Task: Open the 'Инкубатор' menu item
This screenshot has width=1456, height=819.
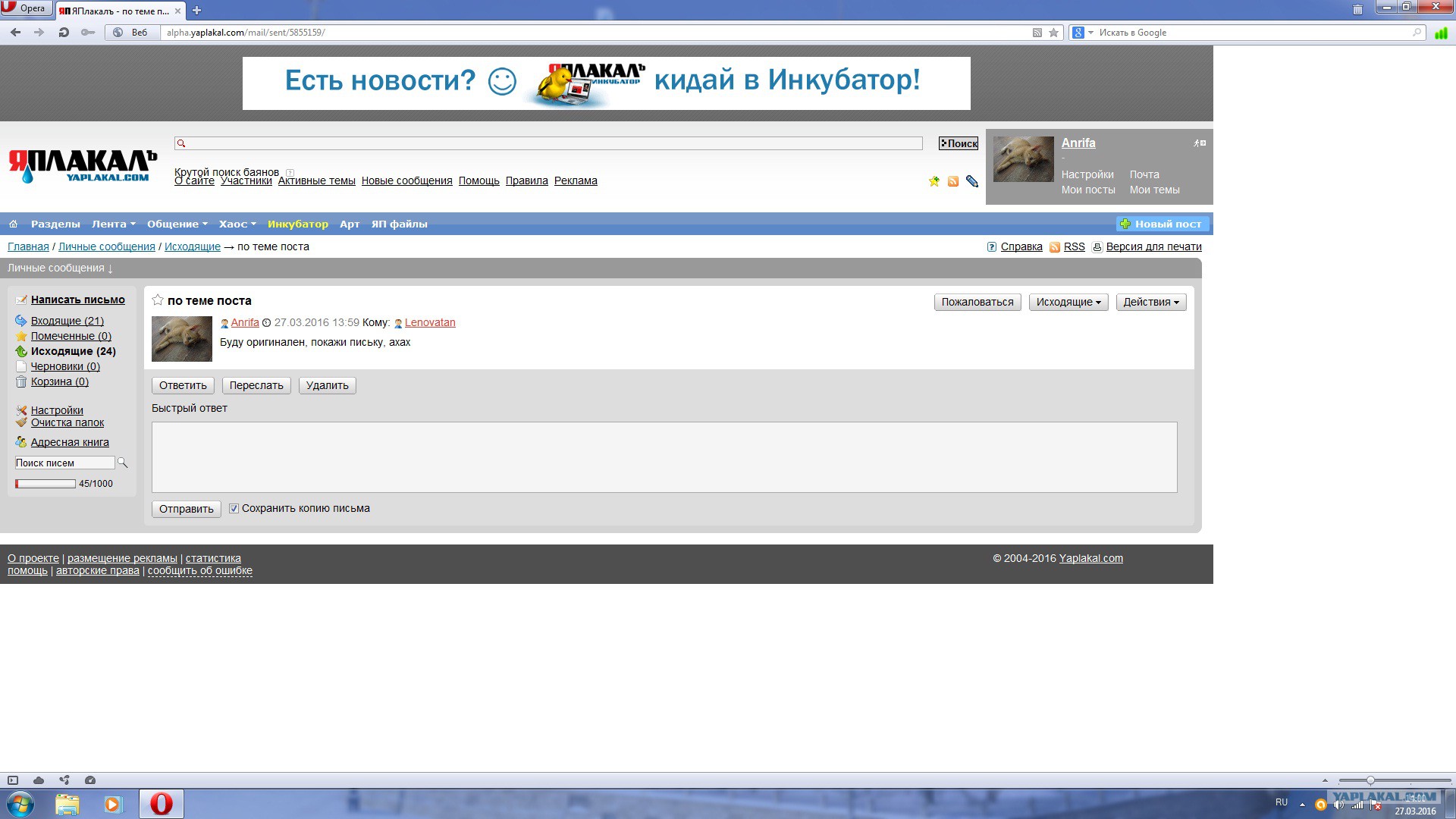Action: tap(297, 224)
